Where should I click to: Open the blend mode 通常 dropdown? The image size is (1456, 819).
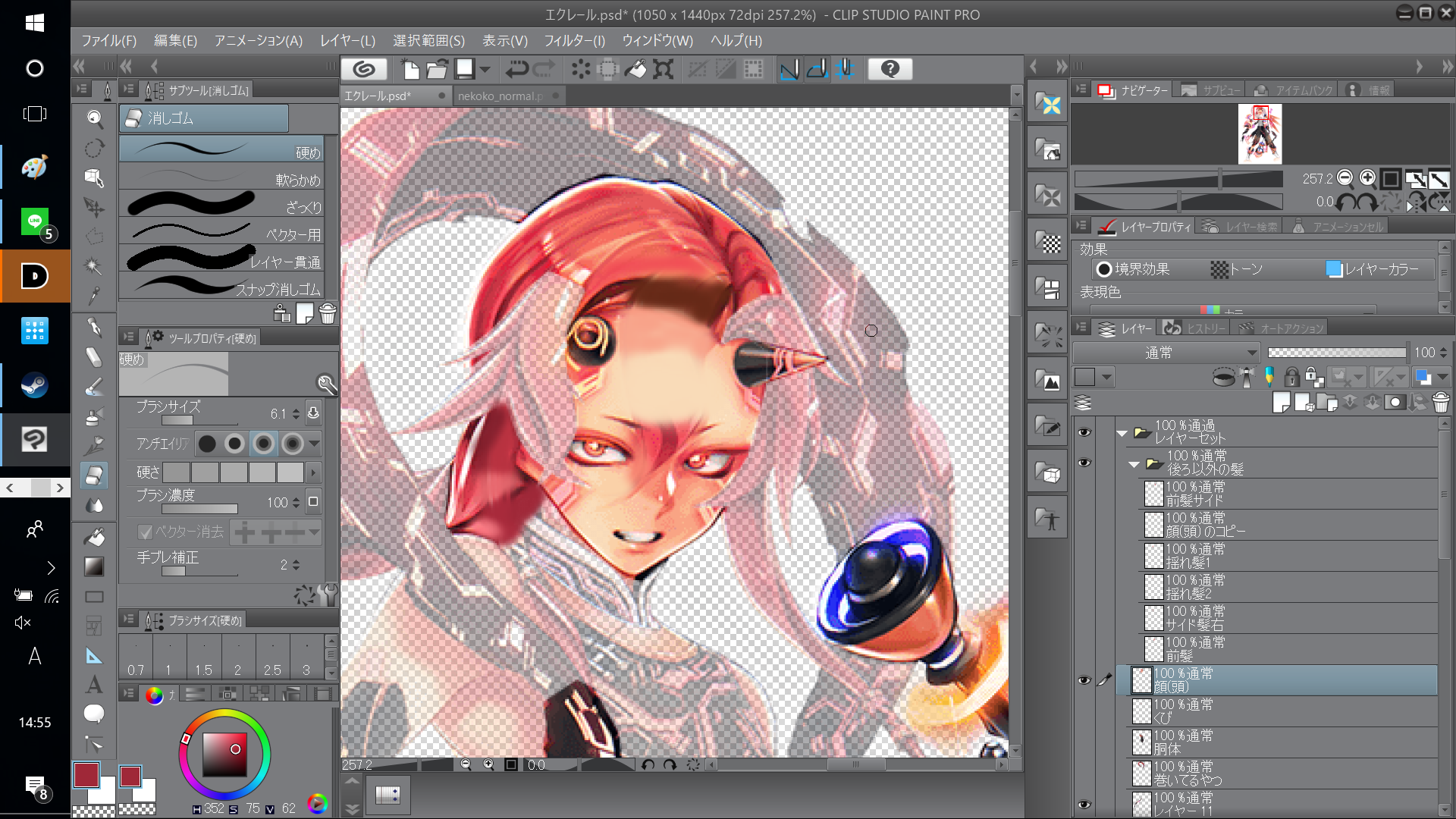click(x=1166, y=353)
